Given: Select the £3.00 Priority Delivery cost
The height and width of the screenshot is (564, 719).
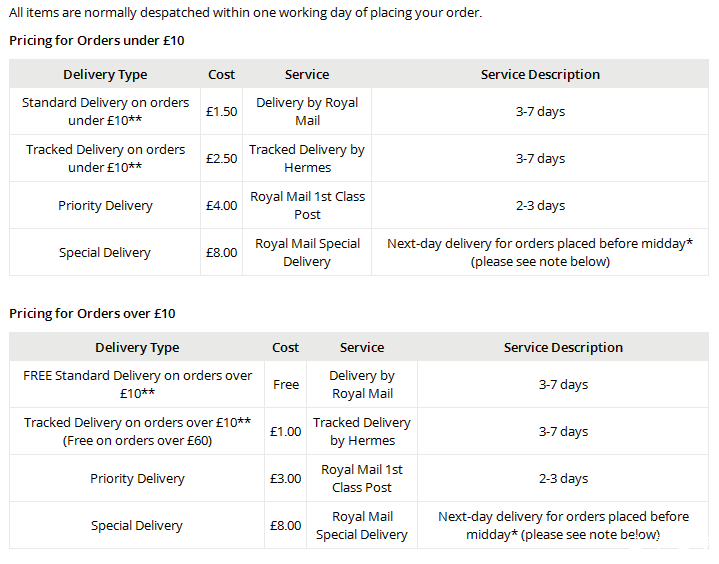Looking at the screenshot, I should tap(286, 478).
